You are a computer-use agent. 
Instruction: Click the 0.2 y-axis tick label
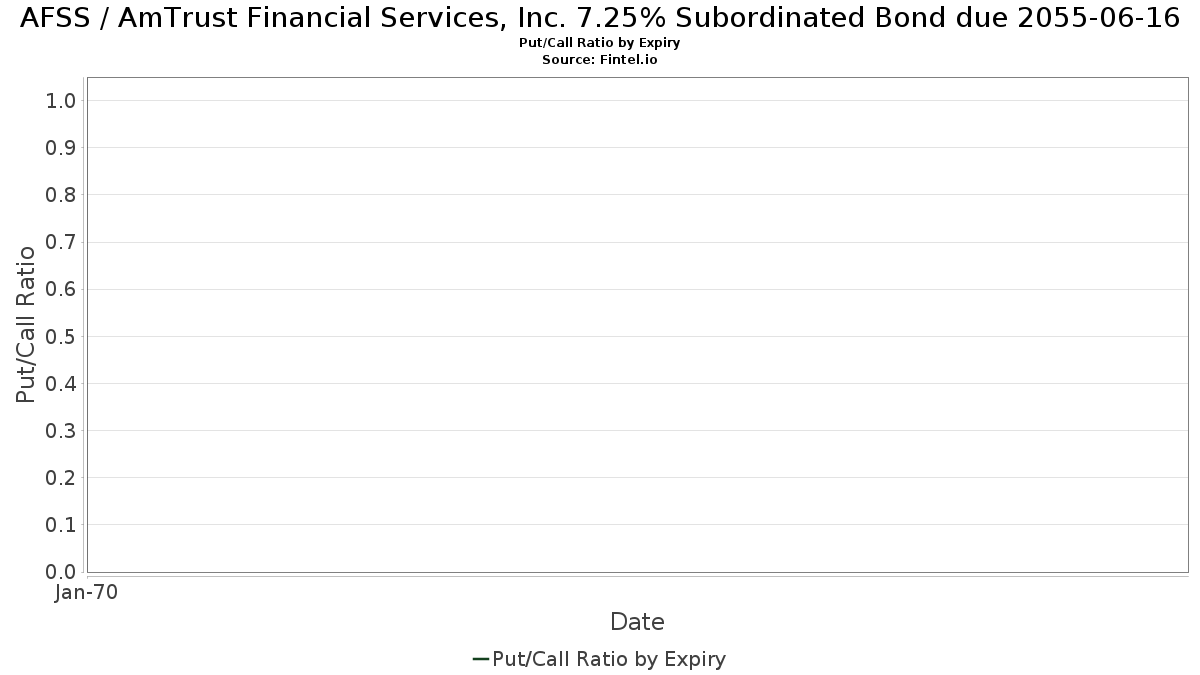pyautogui.click(x=61, y=478)
